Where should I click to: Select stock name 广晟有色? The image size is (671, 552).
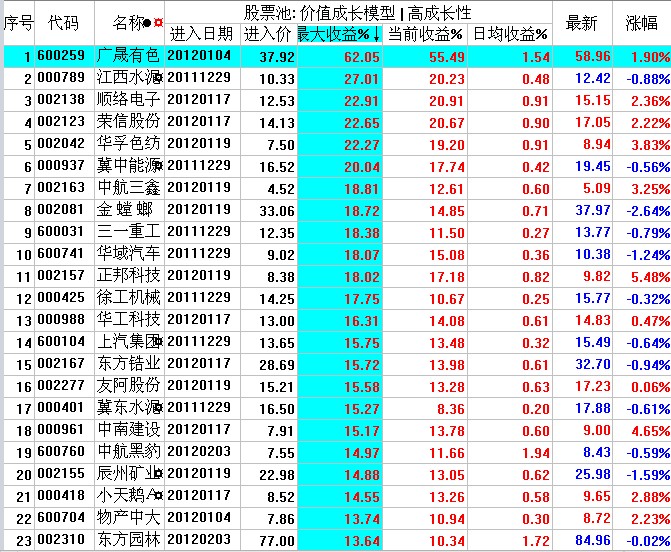(x=128, y=56)
